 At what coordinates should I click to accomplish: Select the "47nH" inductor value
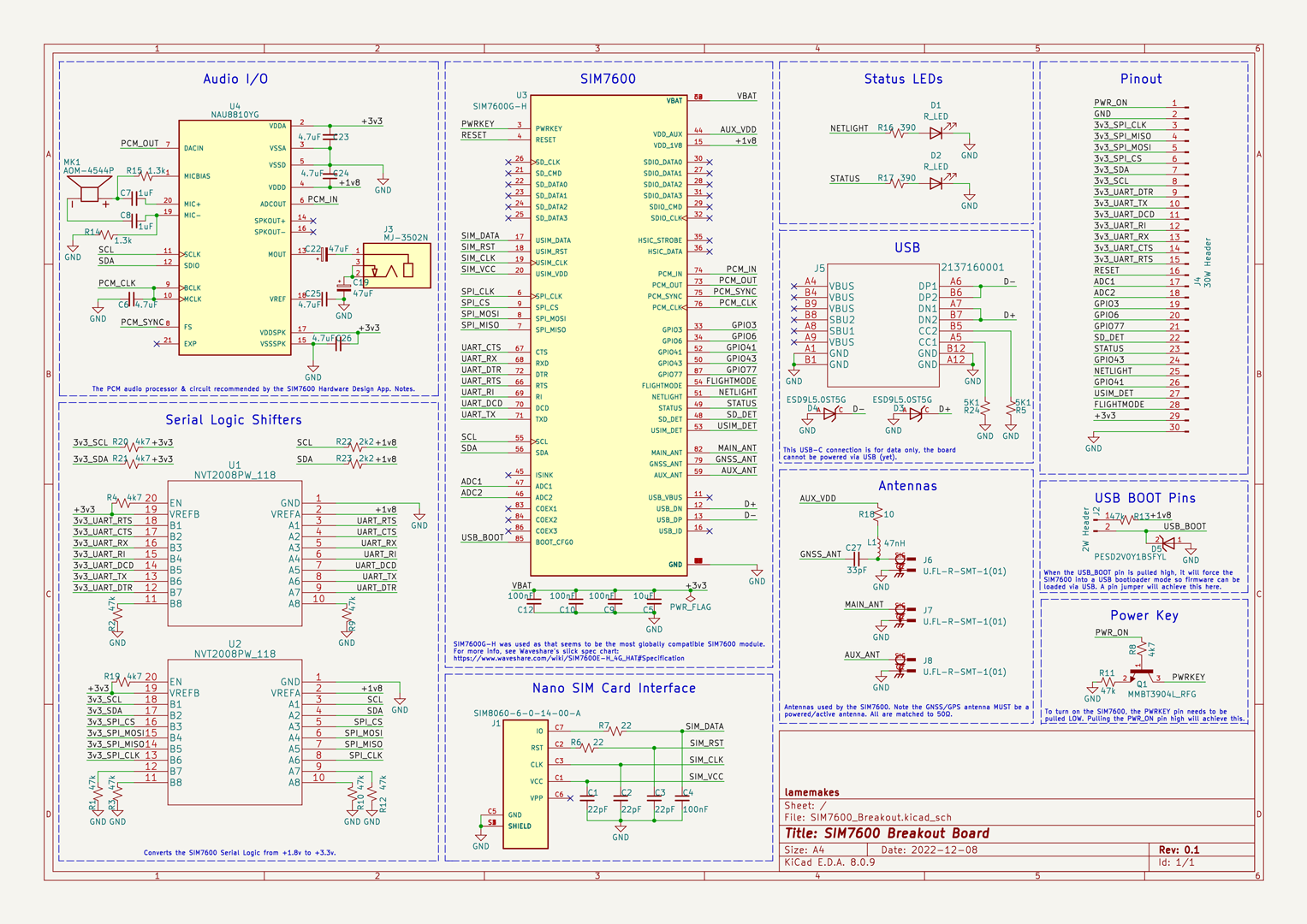894,543
